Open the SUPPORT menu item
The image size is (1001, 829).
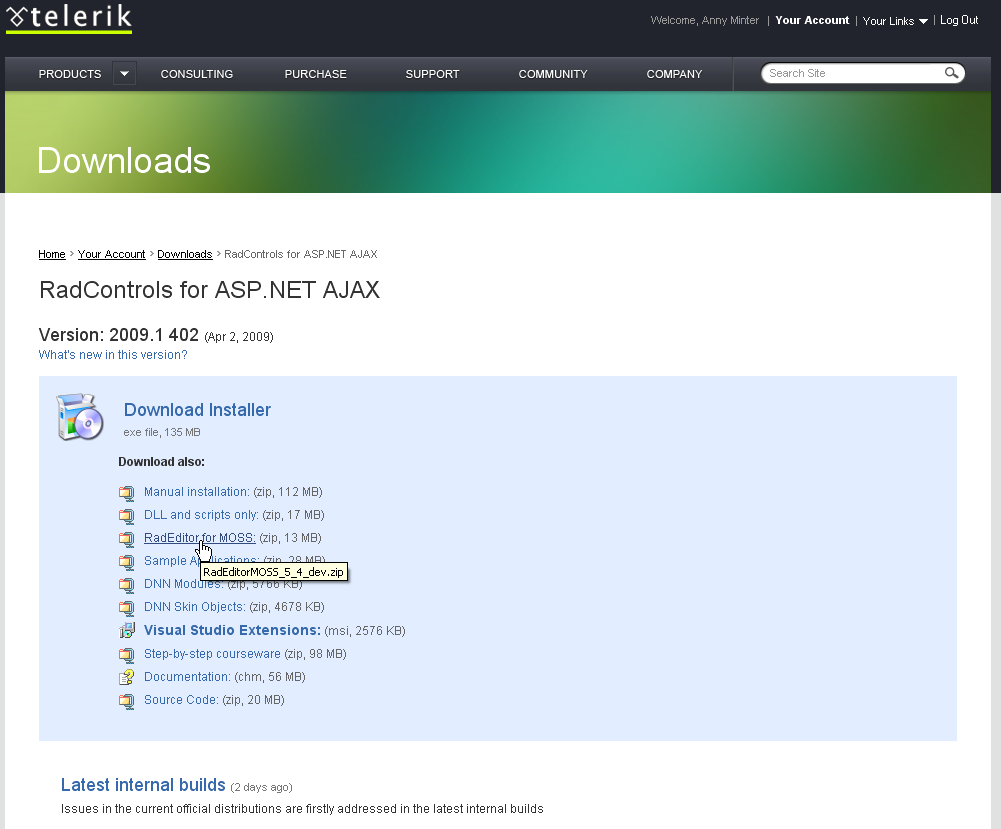click(x=432, y=74)
